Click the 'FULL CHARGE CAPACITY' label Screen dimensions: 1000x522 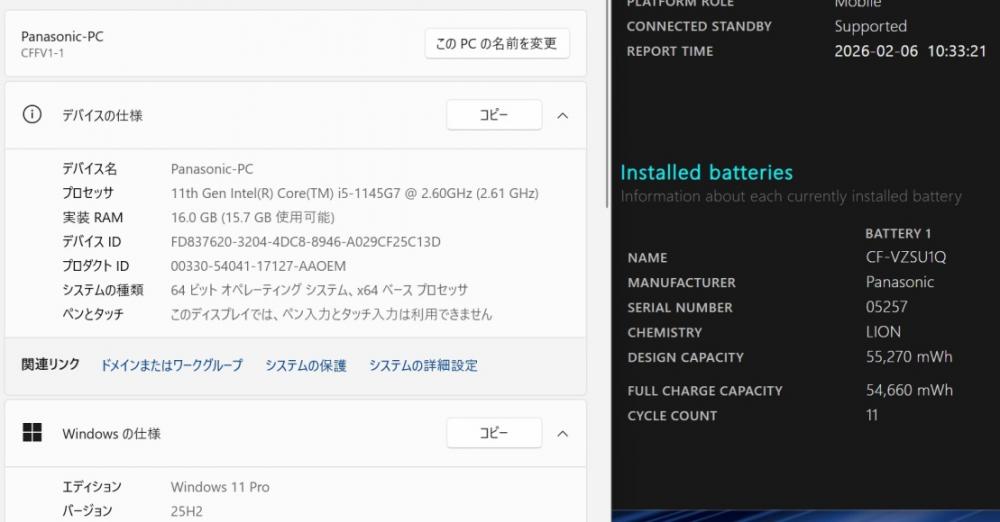tap(705, 391)
